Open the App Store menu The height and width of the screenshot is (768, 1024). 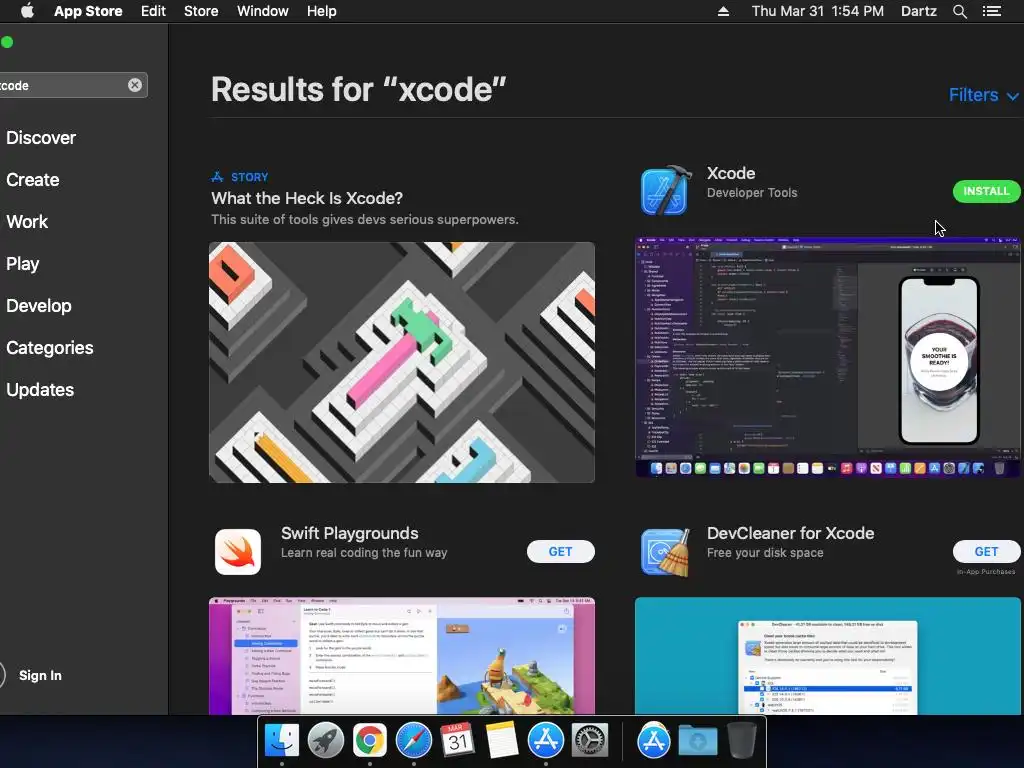(88, 11)
